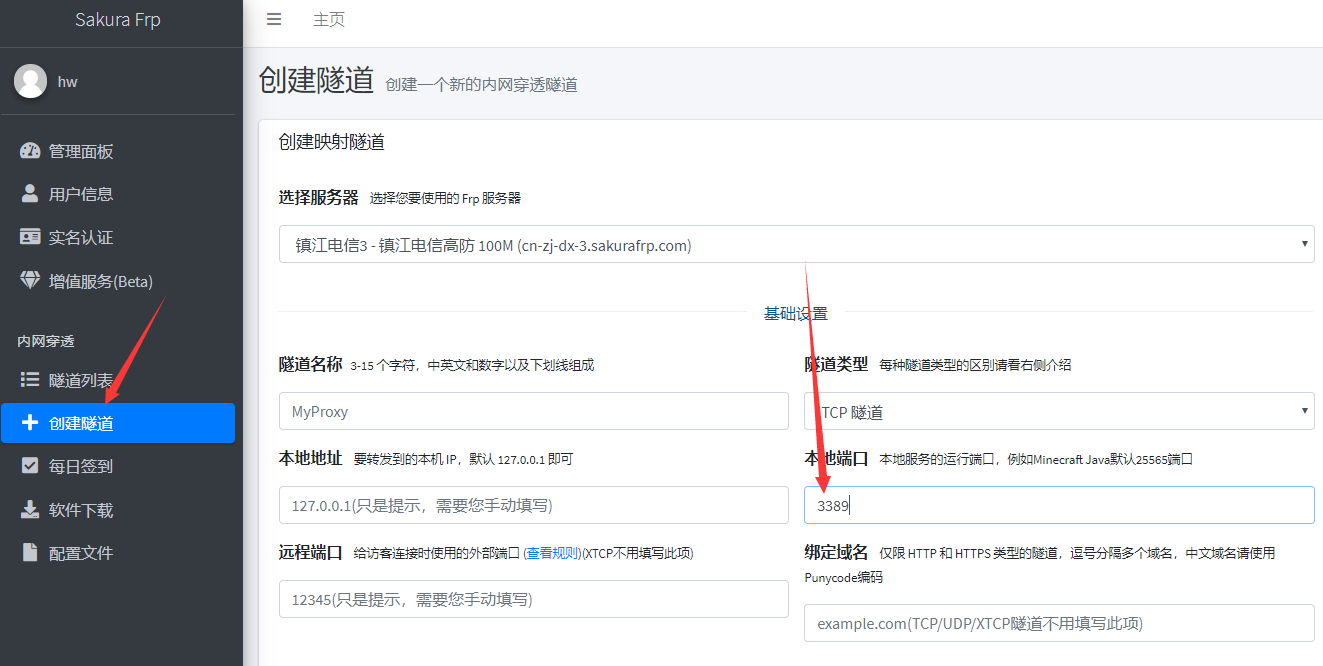The image size is (1323, 666).
Task: Click the 查看规则 link
Action: point(551,553)
